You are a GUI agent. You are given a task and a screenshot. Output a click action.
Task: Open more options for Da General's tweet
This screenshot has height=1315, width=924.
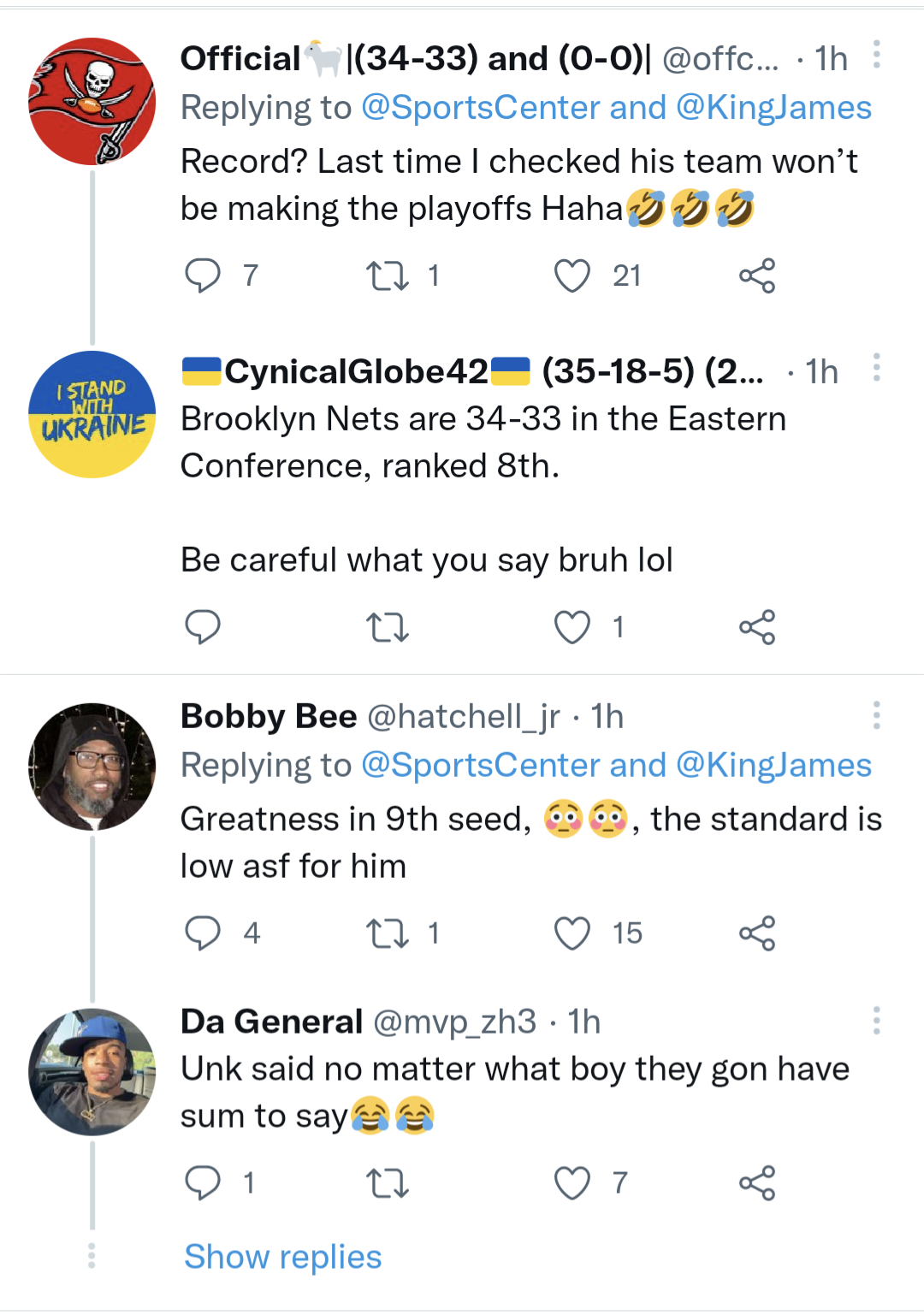tap(876, 1021)
